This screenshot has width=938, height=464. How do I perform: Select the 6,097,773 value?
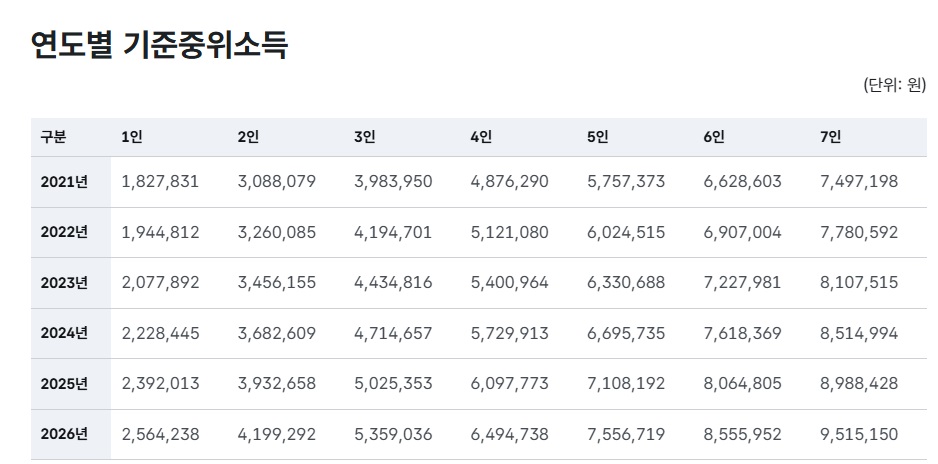coord(509,384)
